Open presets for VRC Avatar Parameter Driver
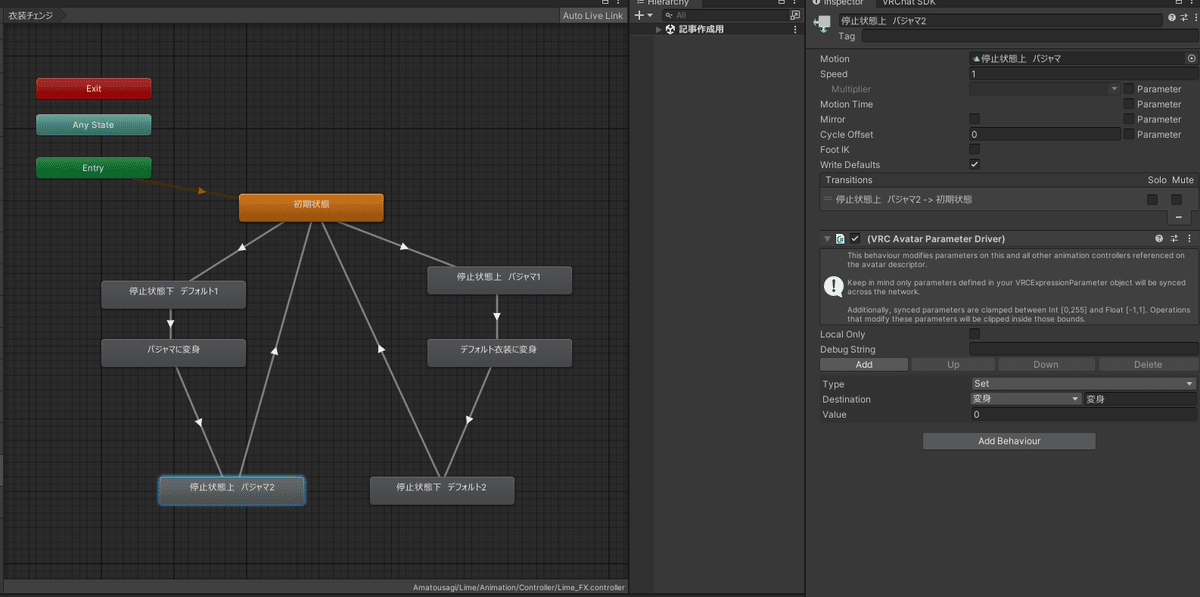This screenshot has height=597, width=1200. click(x=1174, y=239)
